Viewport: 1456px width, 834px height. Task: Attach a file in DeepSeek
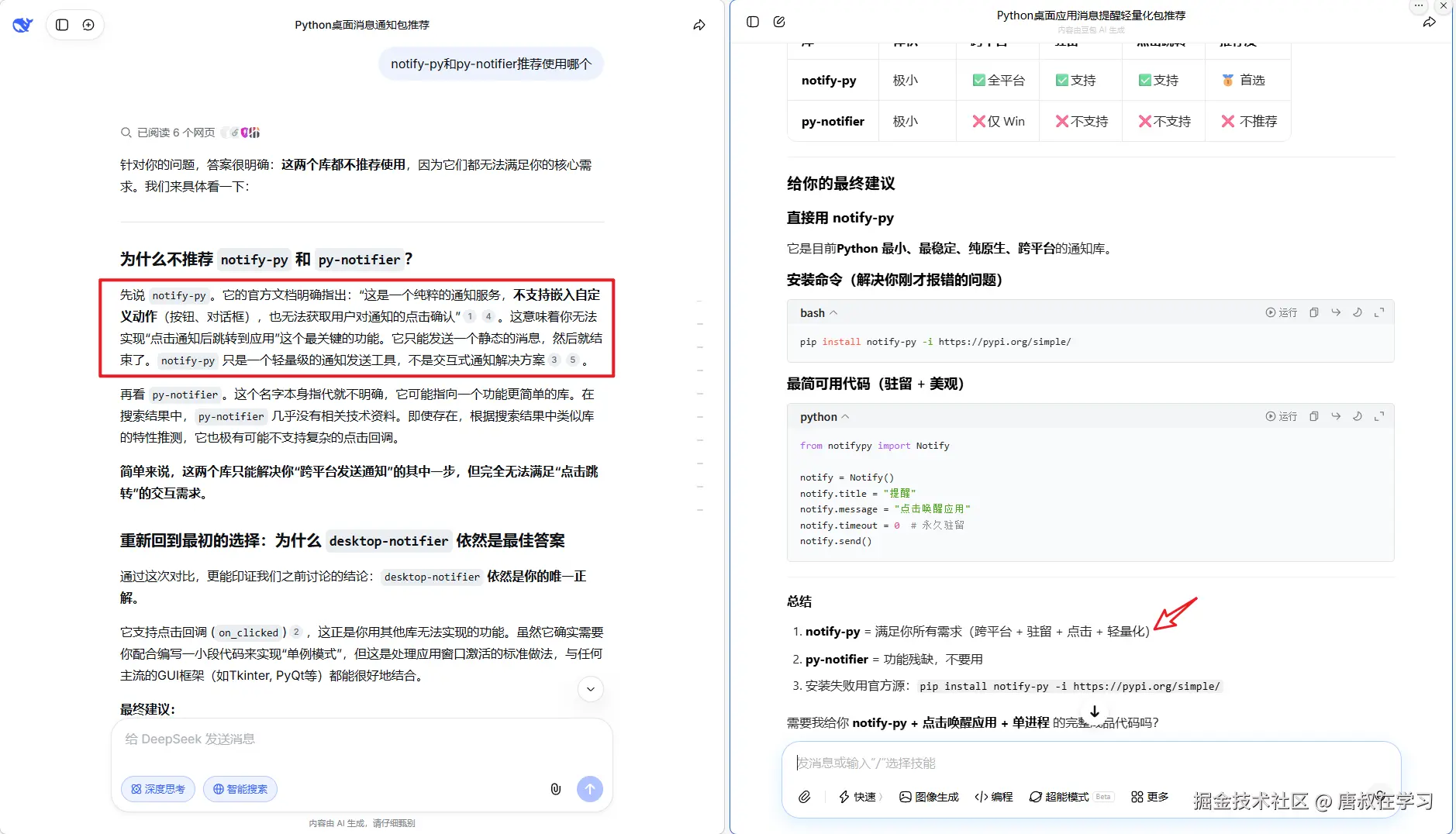(556, 789)
